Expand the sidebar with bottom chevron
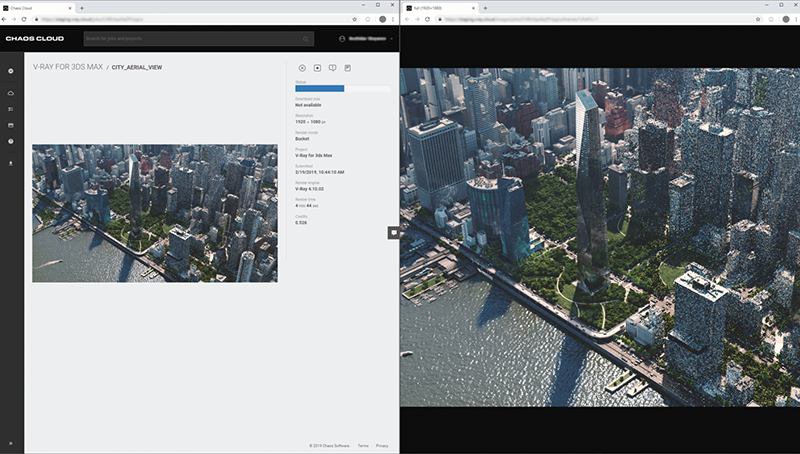 [11, 443]
